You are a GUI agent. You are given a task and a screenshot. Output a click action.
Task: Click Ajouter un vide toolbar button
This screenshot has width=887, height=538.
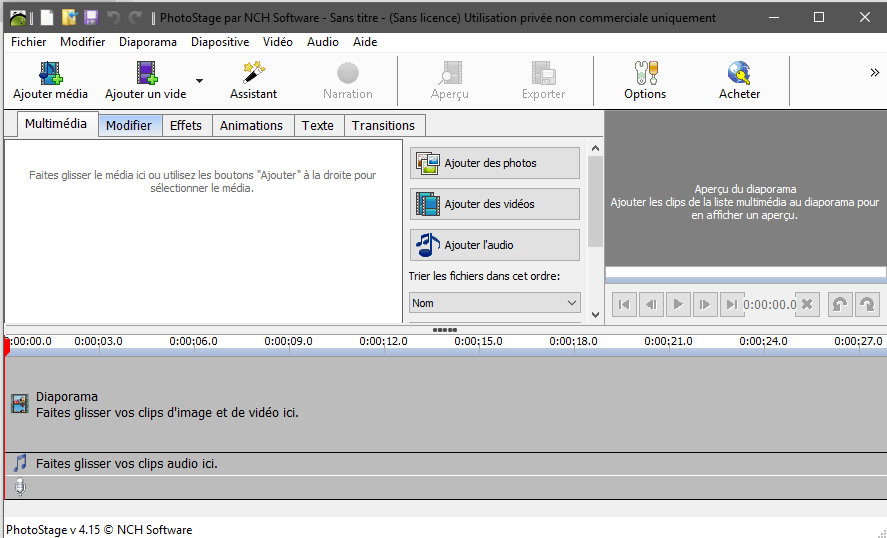click(x=146, y=81)
